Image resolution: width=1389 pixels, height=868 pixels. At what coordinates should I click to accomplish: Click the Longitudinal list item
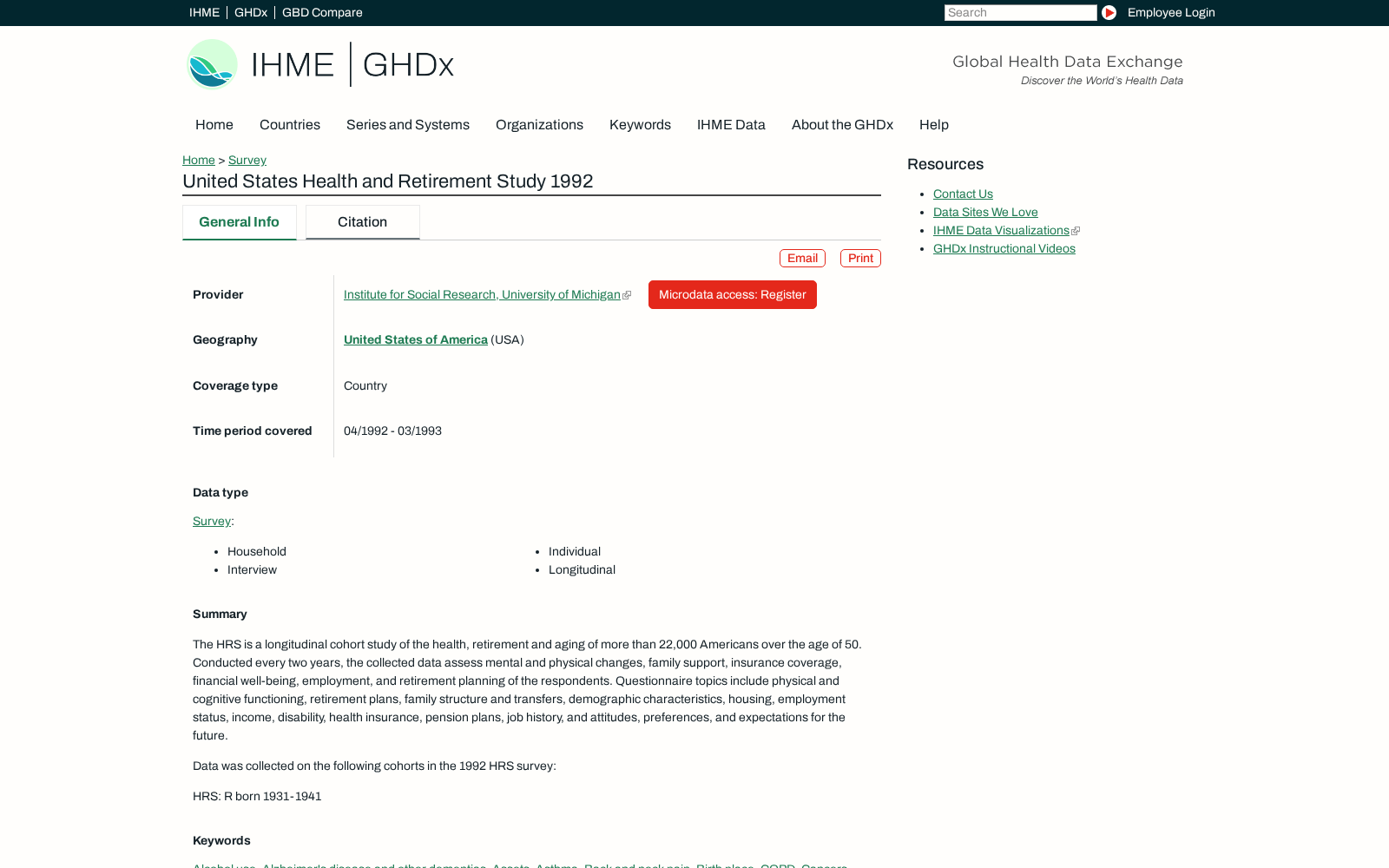click(582, 569)
